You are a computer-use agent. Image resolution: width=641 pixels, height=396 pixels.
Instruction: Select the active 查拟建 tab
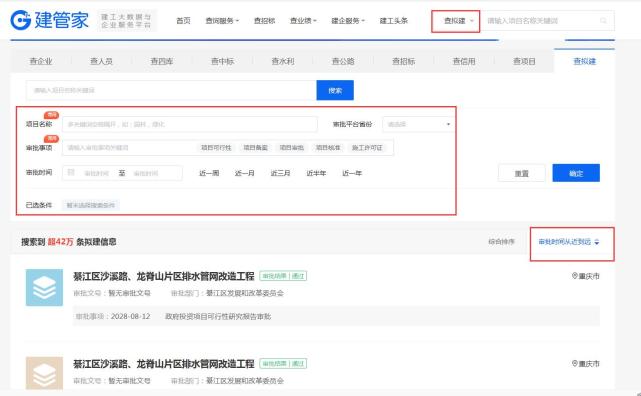[585, 61]
